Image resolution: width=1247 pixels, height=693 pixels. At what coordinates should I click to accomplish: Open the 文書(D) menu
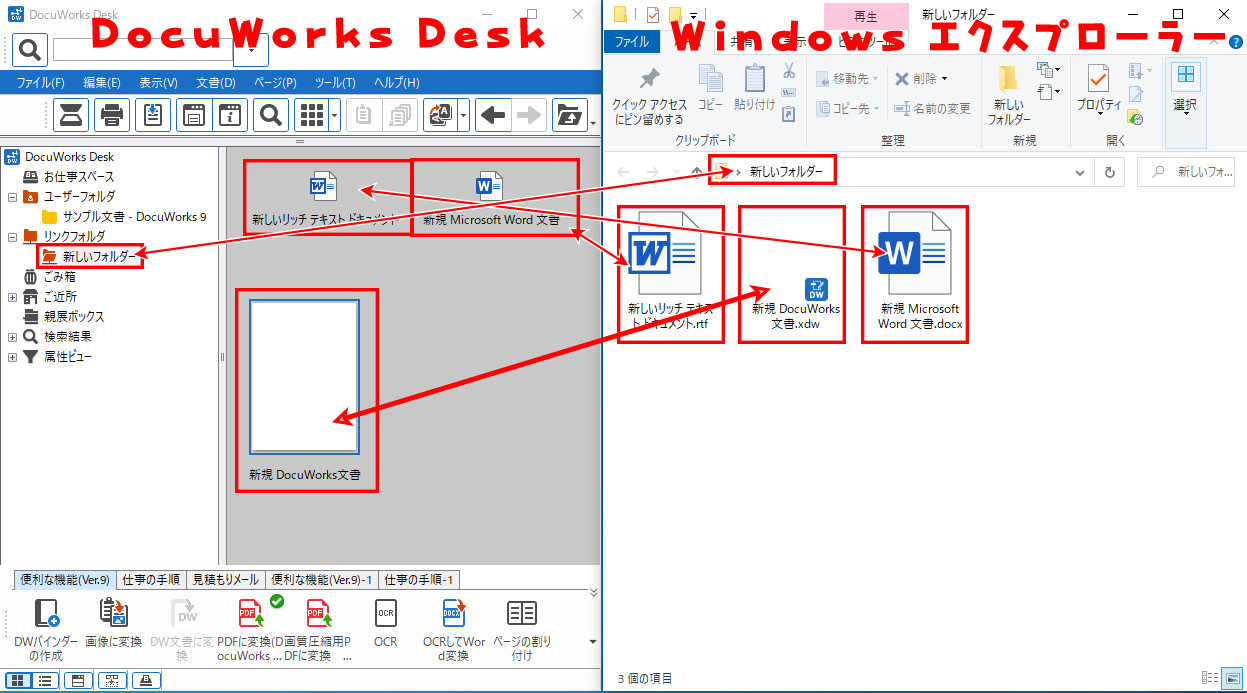coord(216,82)
